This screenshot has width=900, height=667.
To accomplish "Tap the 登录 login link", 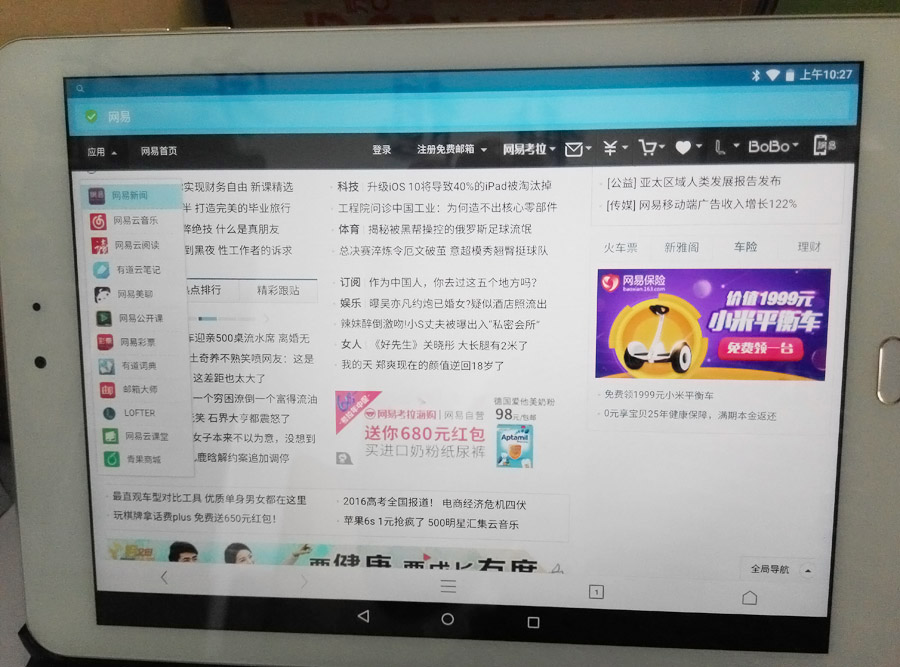I will (x=382, y=150).
